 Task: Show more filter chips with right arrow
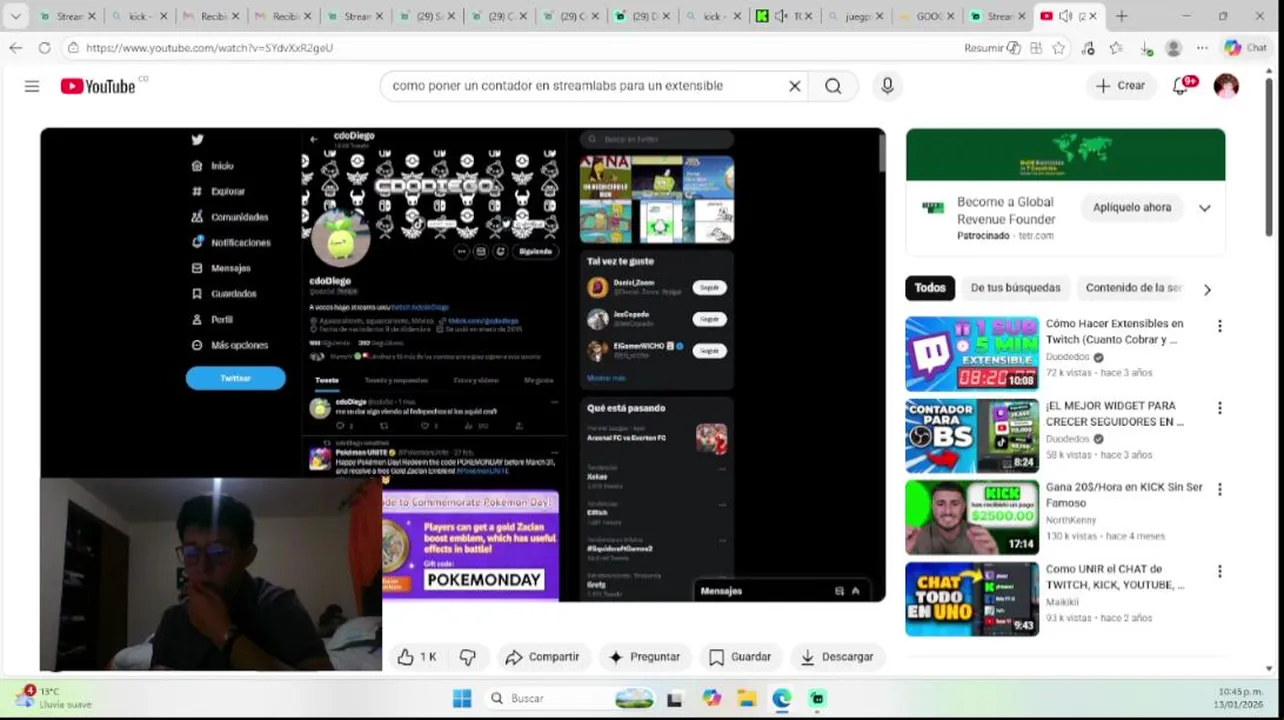[1207, 290]
